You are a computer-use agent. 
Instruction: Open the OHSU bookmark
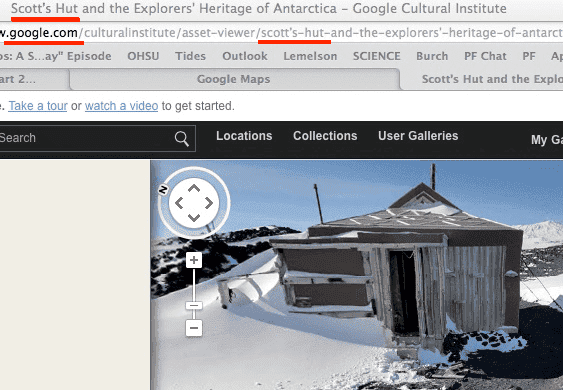point(143,56)
